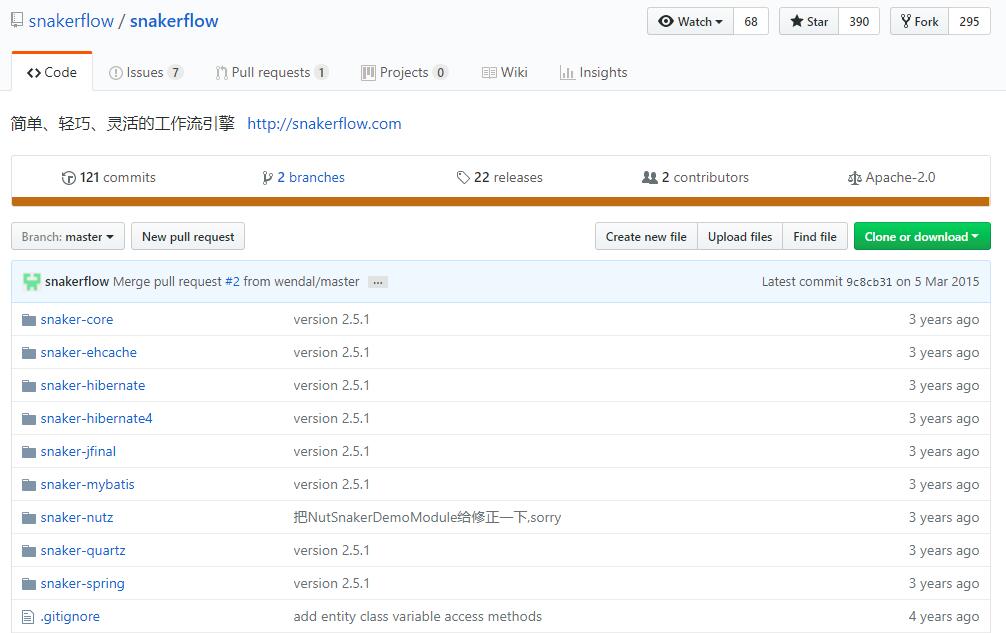Click the file icon beside .gitignore
This screenshot has height=633, width=1006.
pyautogui.click(x=28, y=617)
